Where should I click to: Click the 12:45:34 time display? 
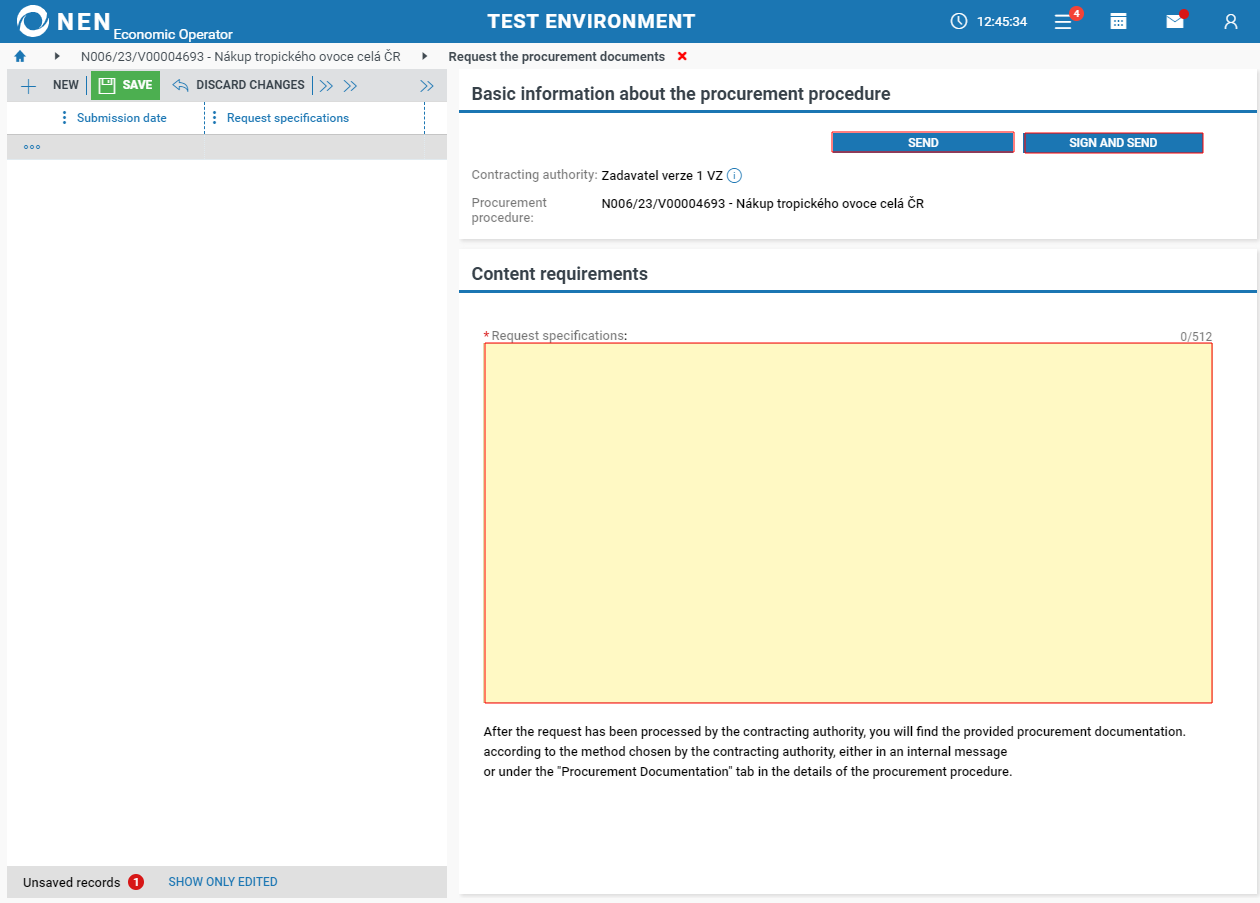pyautogui.click(x=1002, y=21)
